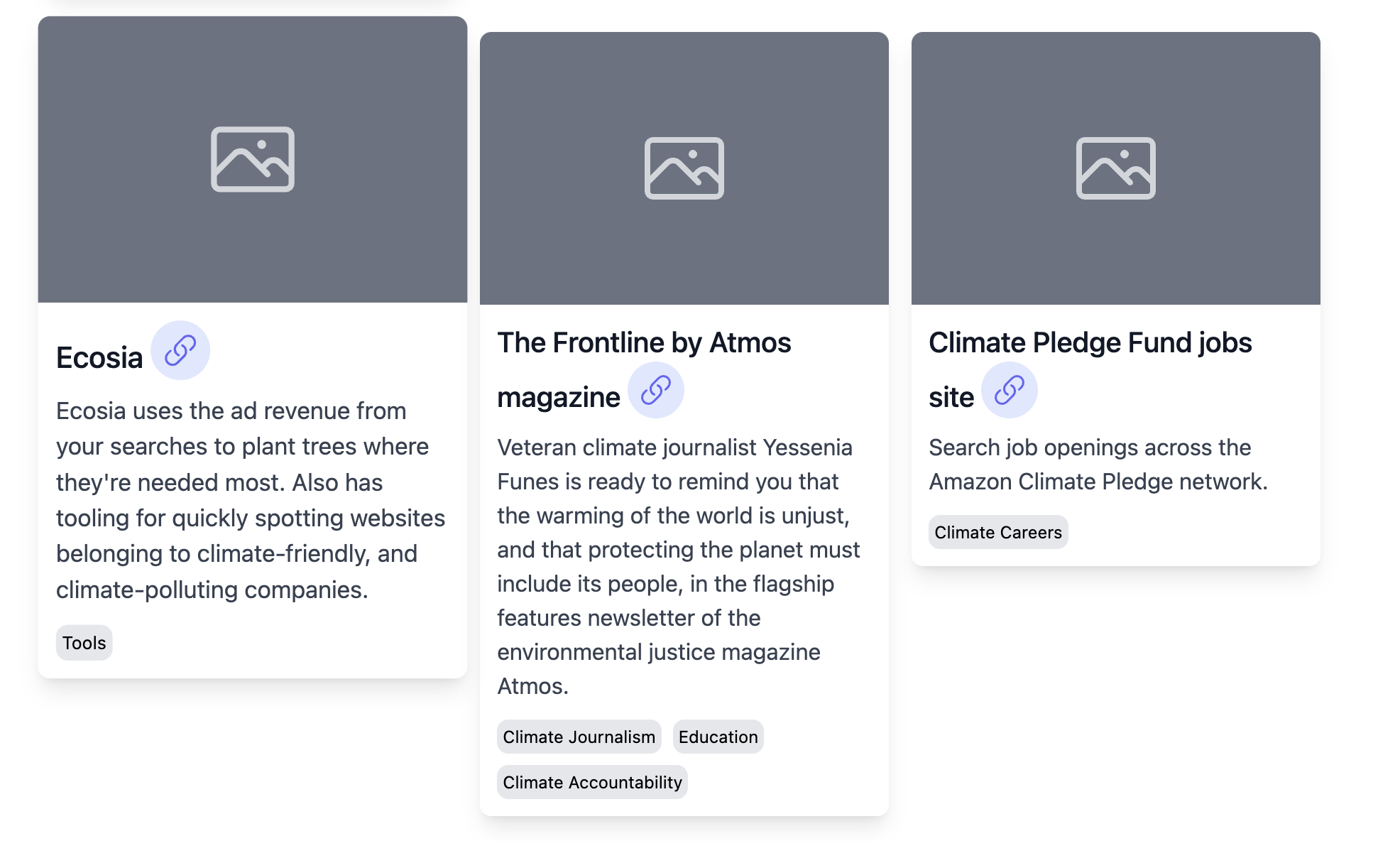Screen dimensions: 1400x841
Task: Toggle the Climate Careers tag
Action: pyautogui.click(x=997, y=531)
